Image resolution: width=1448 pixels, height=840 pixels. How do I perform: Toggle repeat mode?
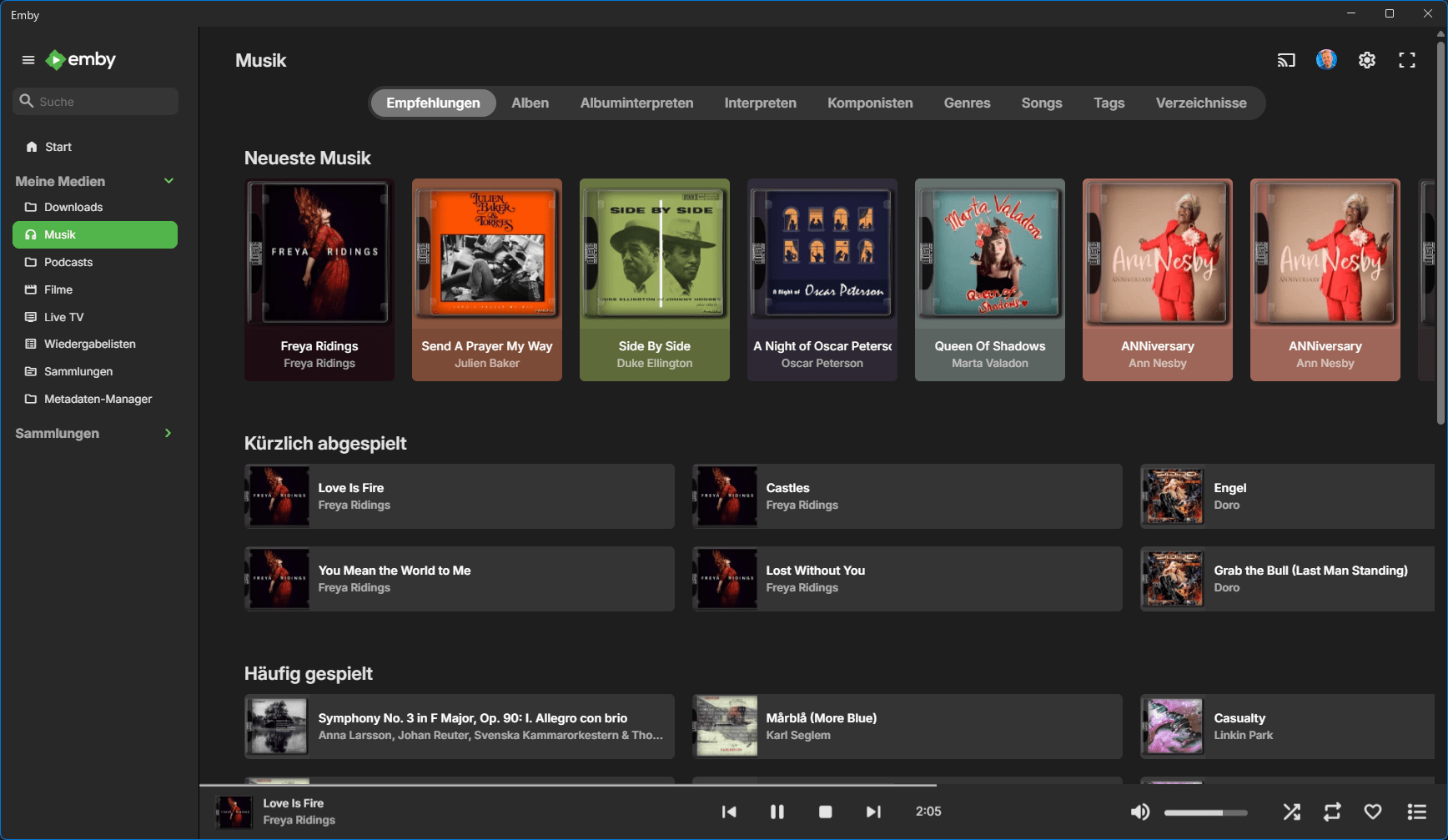coord(1332,812)
